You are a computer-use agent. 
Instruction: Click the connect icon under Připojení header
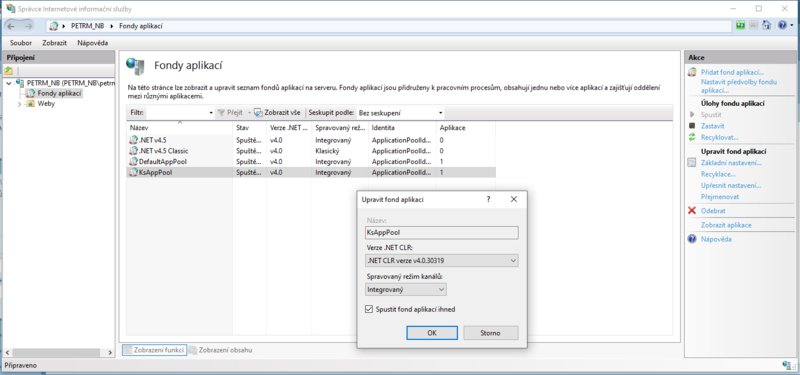9,70
